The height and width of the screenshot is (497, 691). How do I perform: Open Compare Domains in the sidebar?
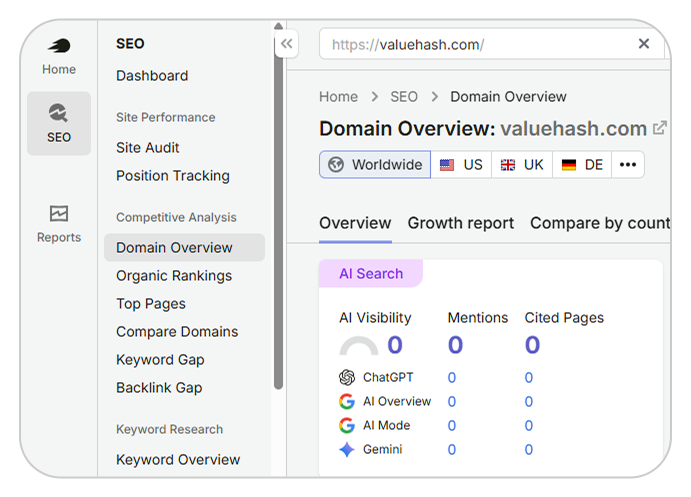pyautogui.click(x=177, y=332)
